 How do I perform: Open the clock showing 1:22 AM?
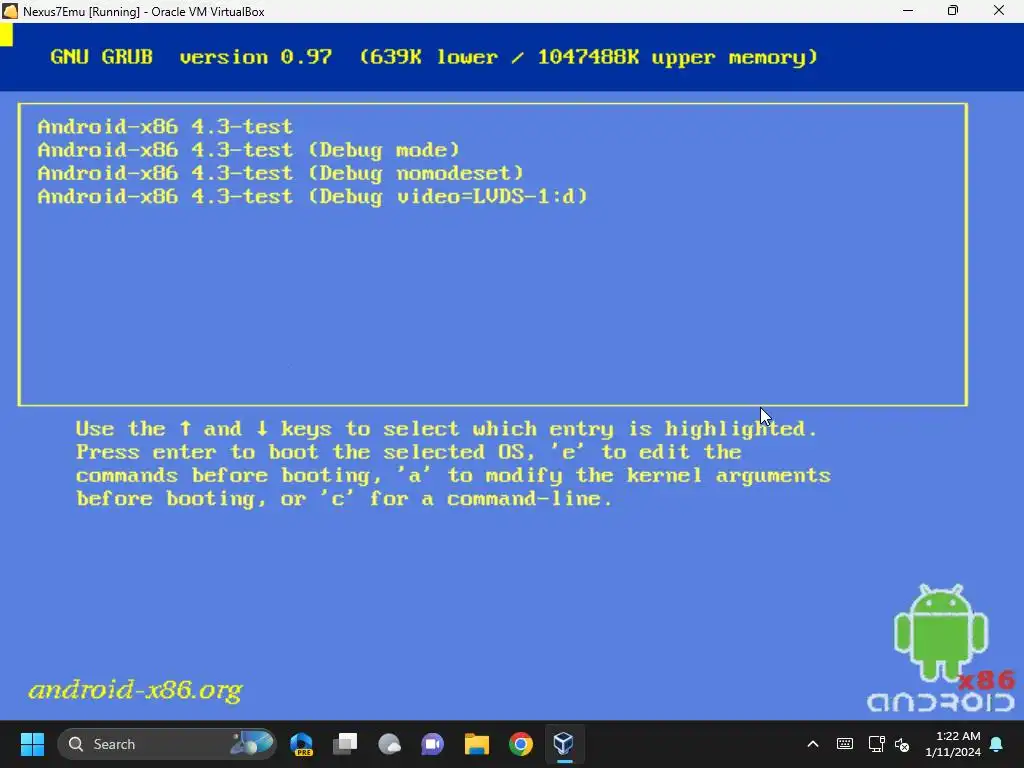tap(953, 744)
